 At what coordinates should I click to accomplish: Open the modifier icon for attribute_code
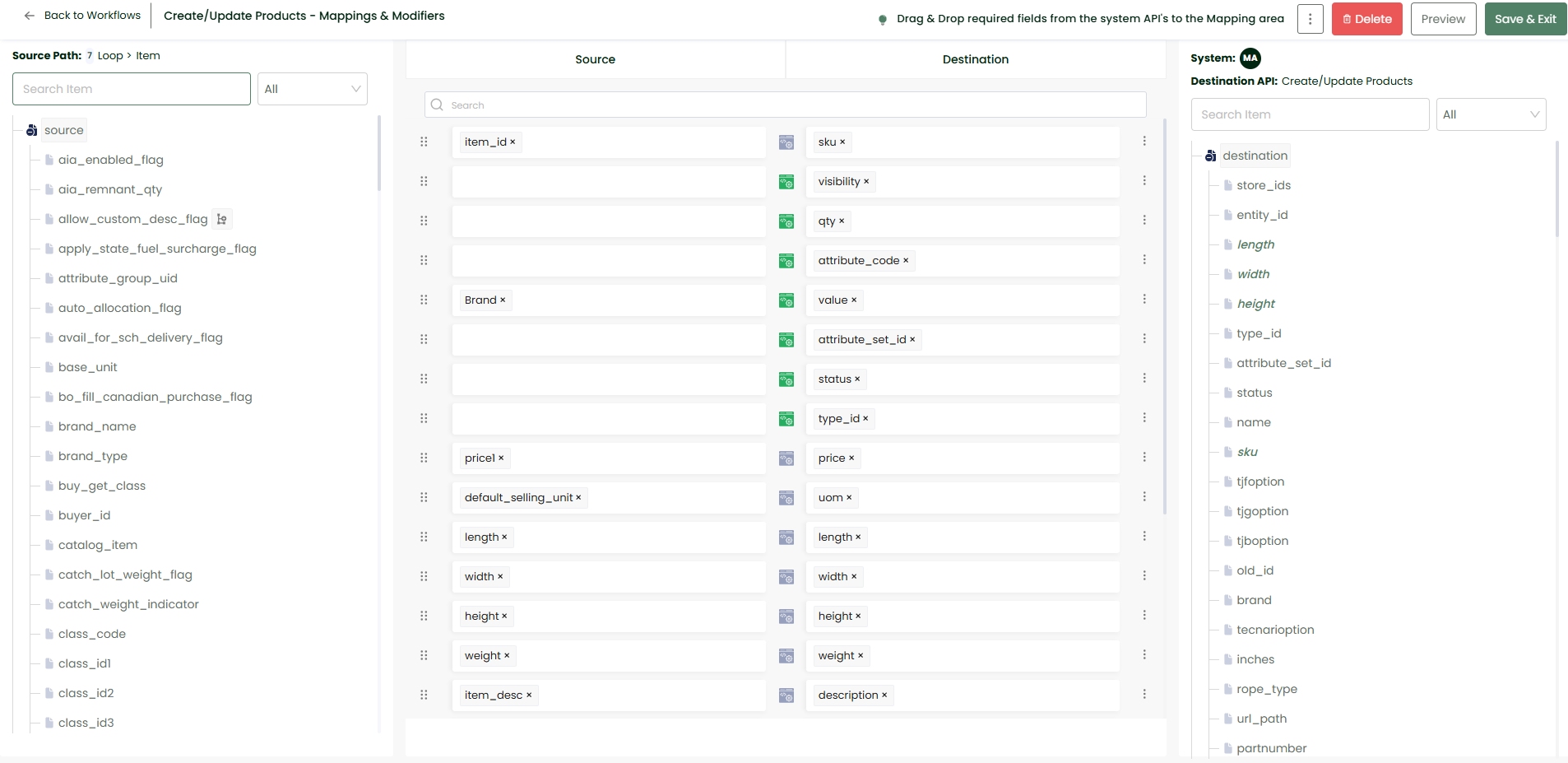(786, 261)
